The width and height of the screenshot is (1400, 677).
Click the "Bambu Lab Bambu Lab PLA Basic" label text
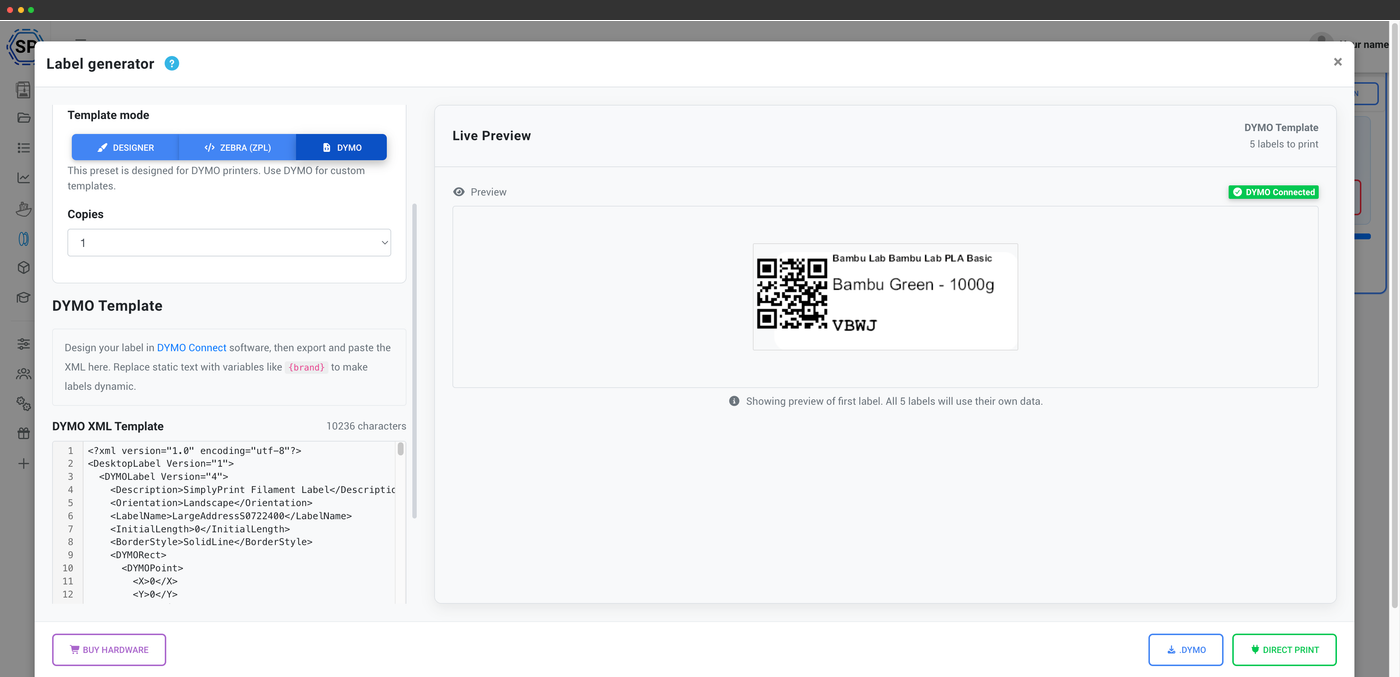click(912, 258)
